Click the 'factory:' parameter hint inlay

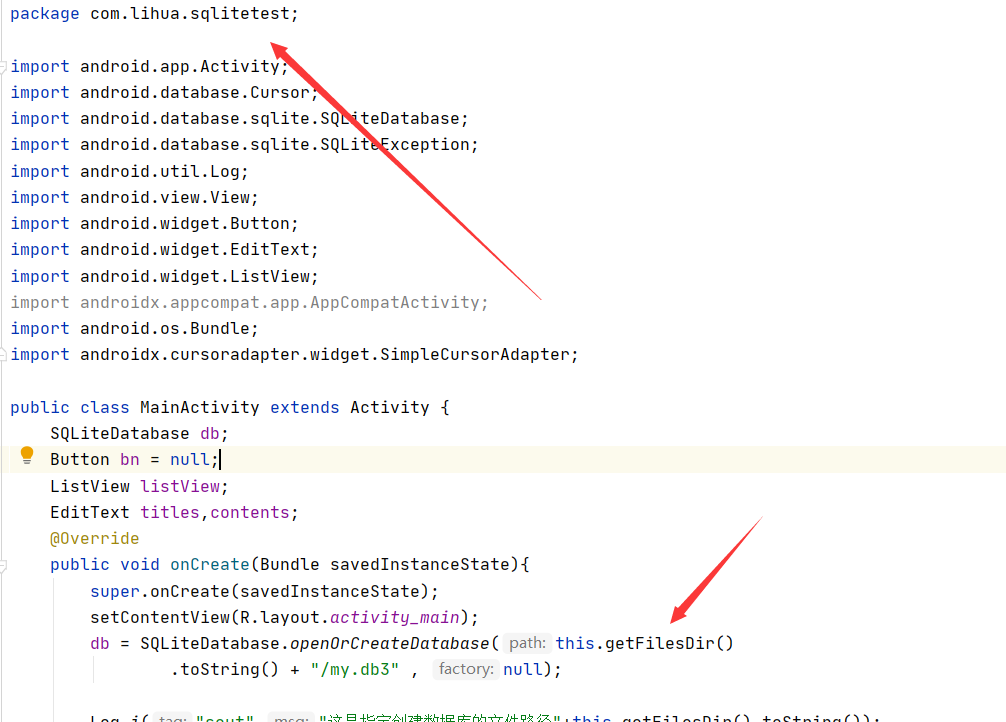pyautogui.click(x=466, y=669)
